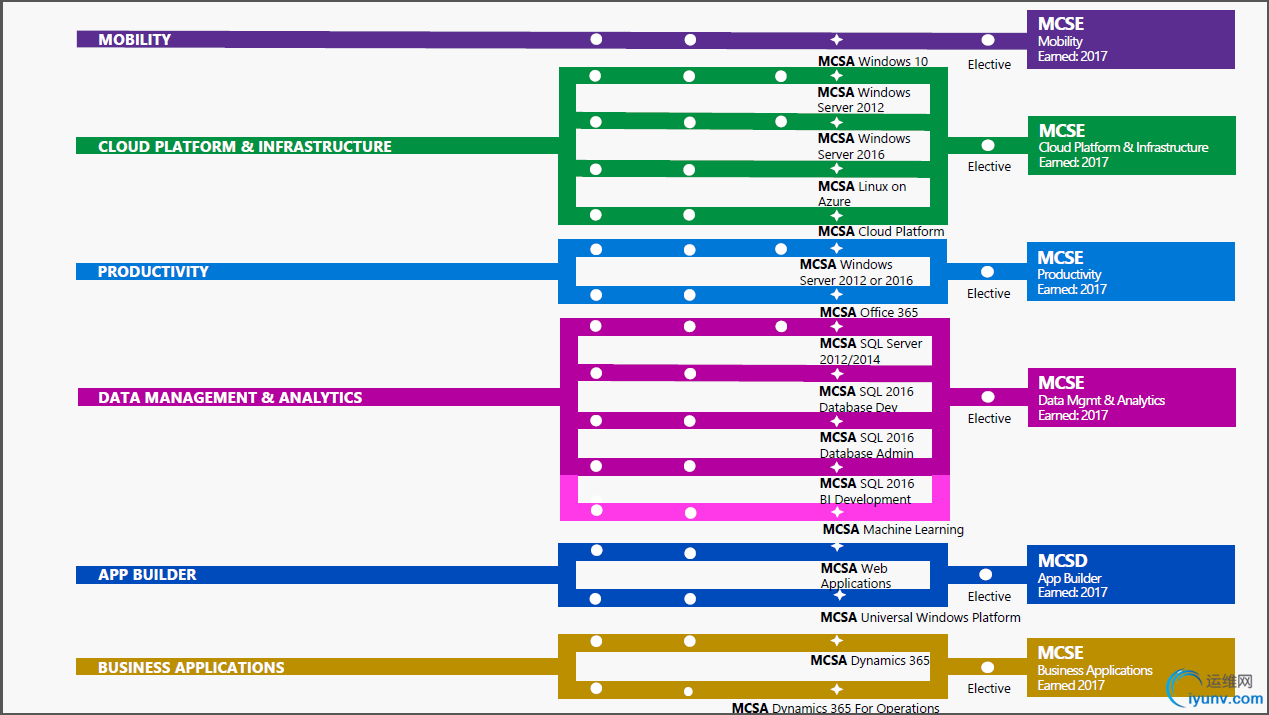Select the CLOUD PLATFORM & INFRASTRUCTURE track label
1269x715 pixels.
coord(245,146)
